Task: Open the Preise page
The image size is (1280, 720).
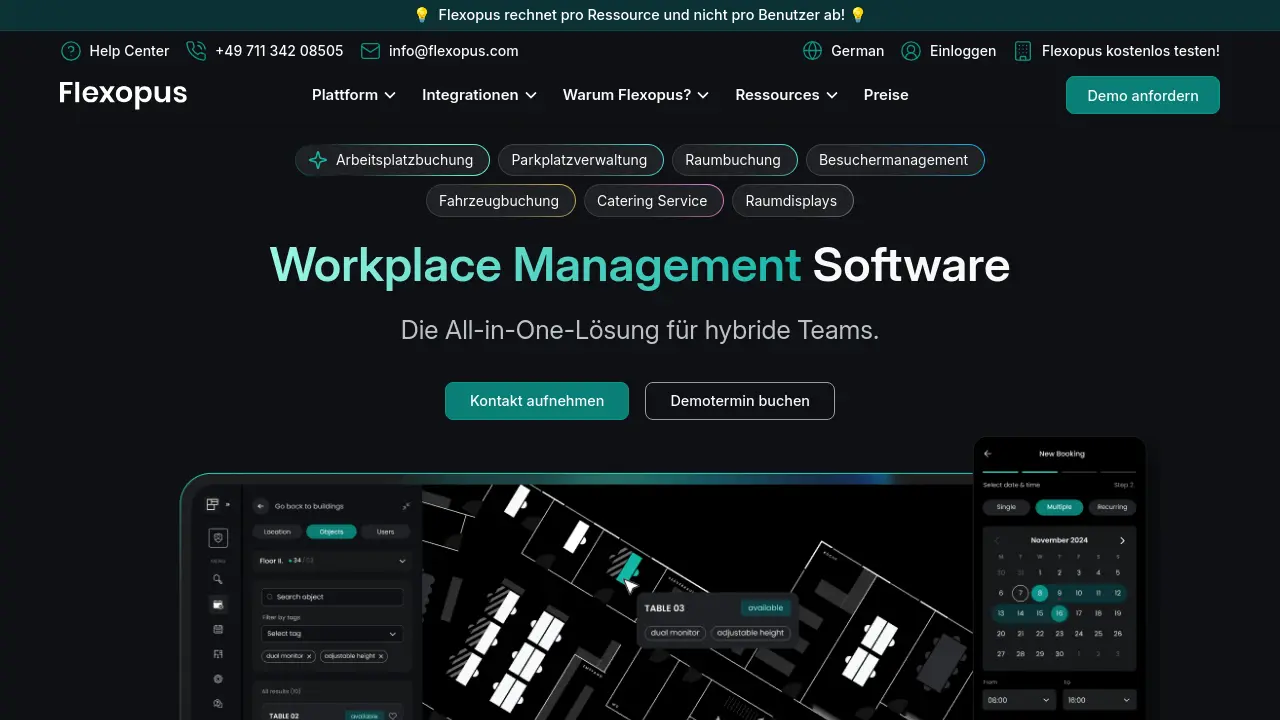Action: point(886,95)
